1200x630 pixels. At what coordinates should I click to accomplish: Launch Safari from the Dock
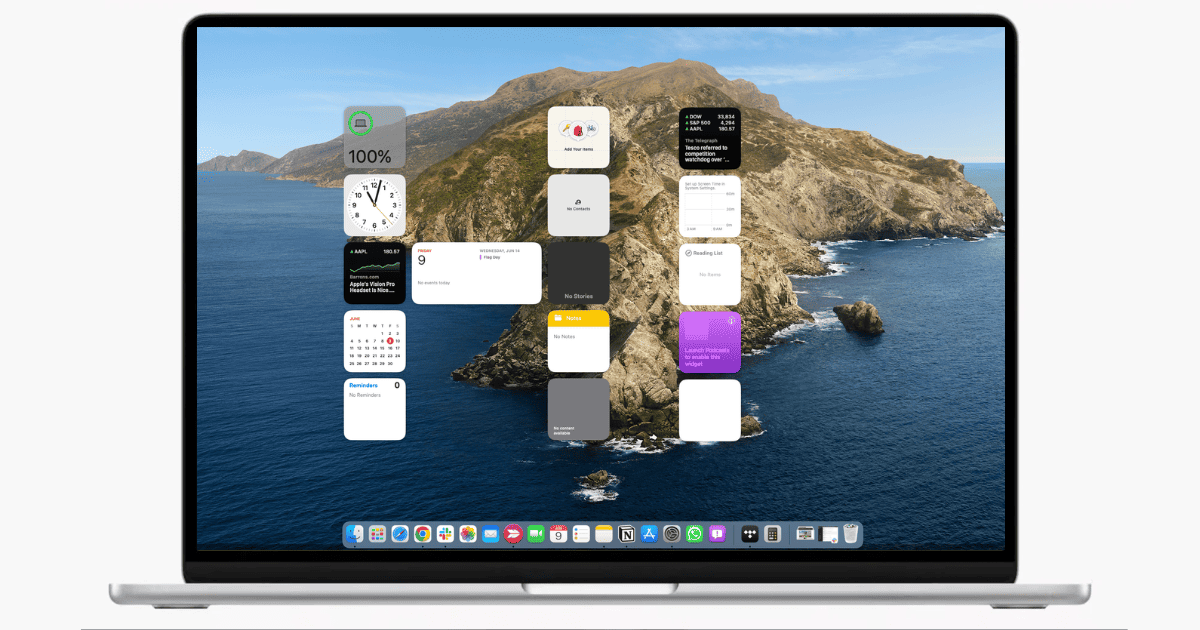400,535
